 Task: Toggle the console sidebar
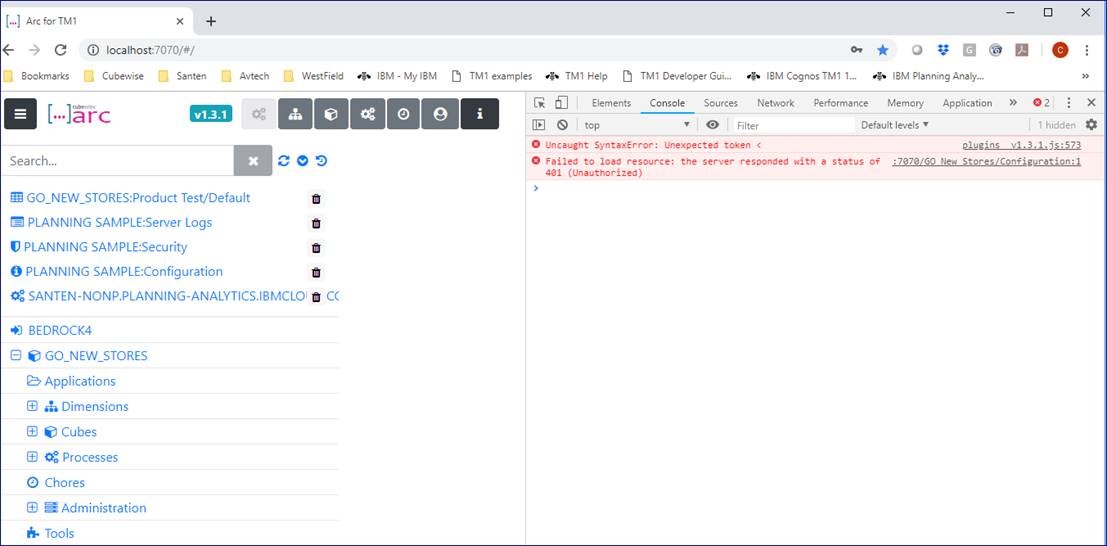[x=539, y=125]
